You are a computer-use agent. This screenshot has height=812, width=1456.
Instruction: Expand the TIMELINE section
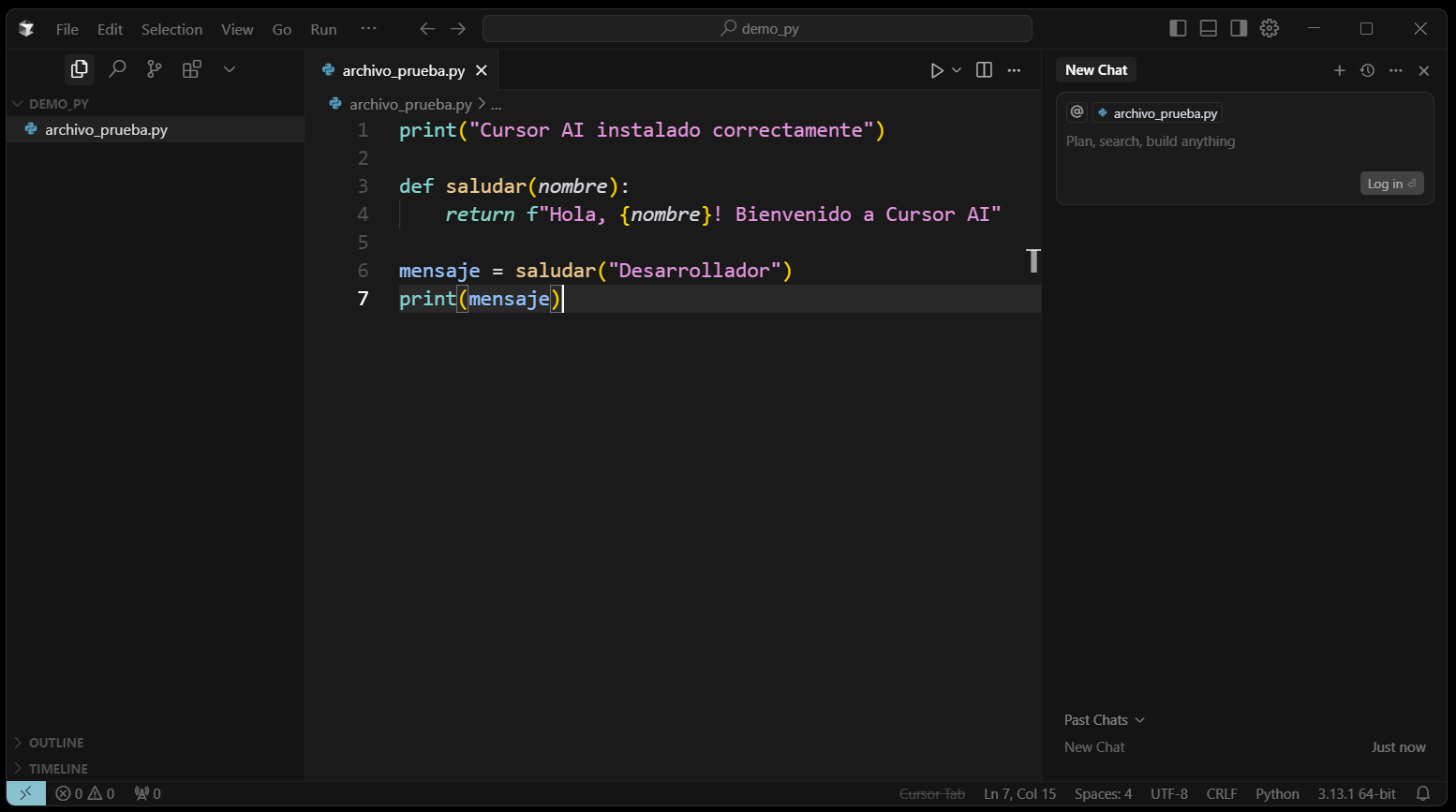58,769
